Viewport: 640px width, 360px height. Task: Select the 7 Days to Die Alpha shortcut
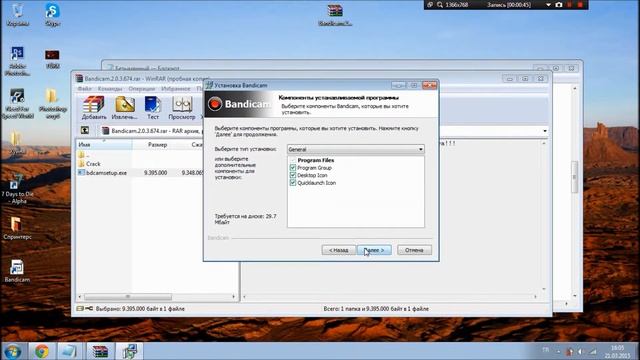point(17,190)
